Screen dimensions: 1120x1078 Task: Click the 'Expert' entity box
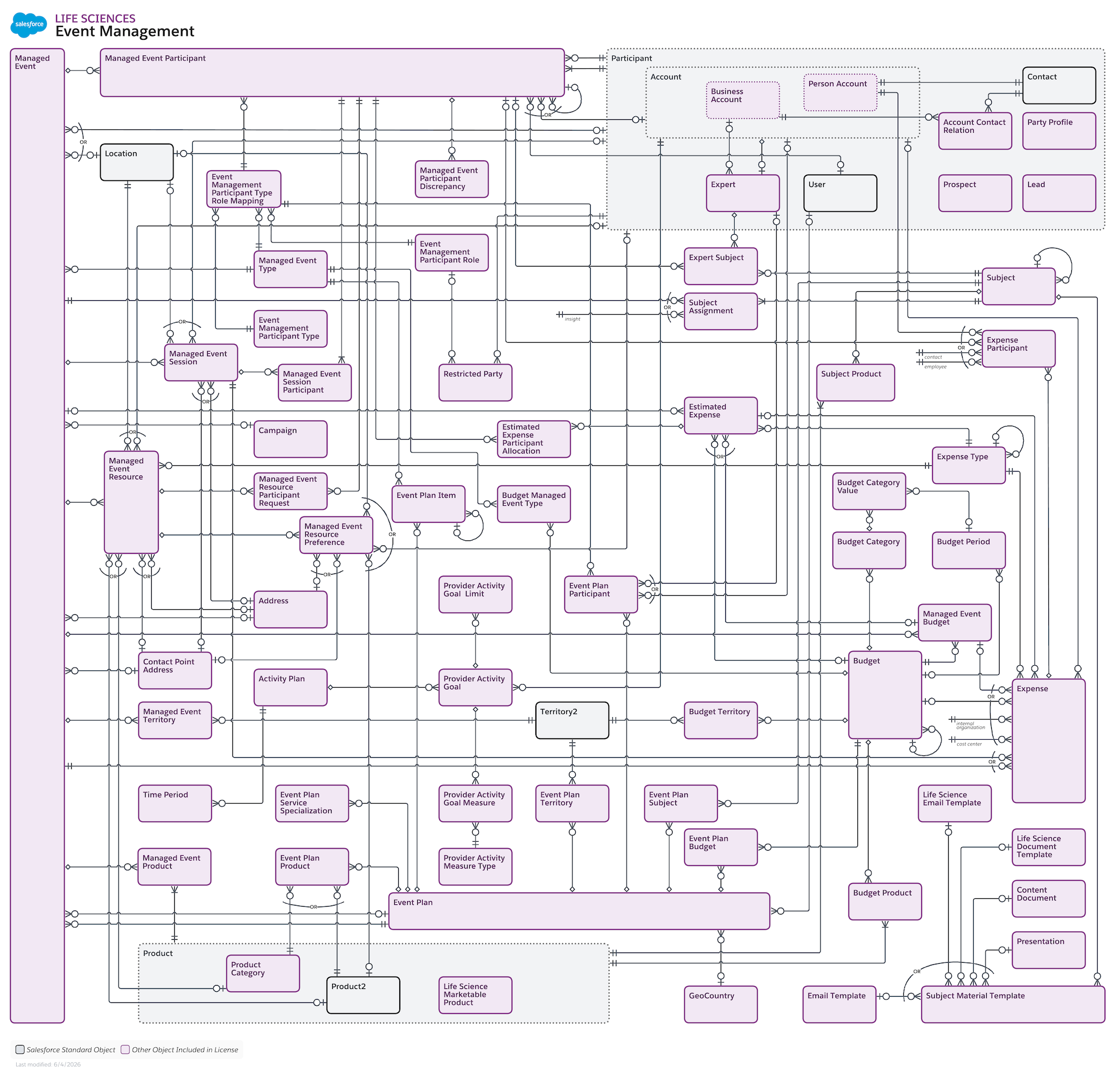[x=743, y=193]
